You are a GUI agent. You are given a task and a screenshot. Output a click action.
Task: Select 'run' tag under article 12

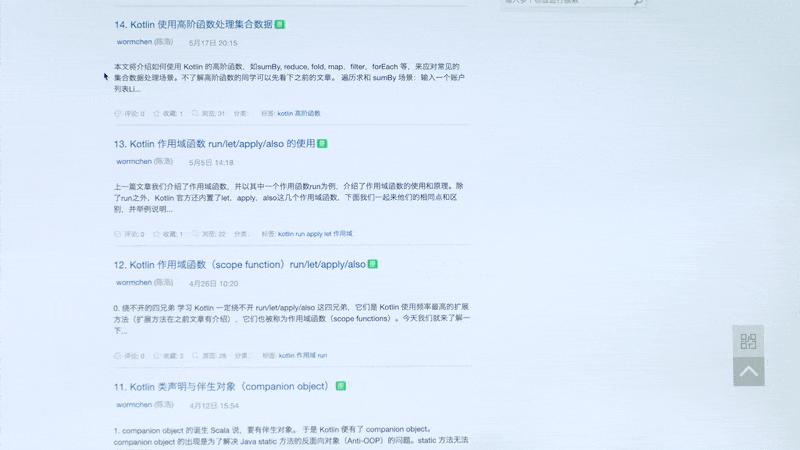(322, 355)
